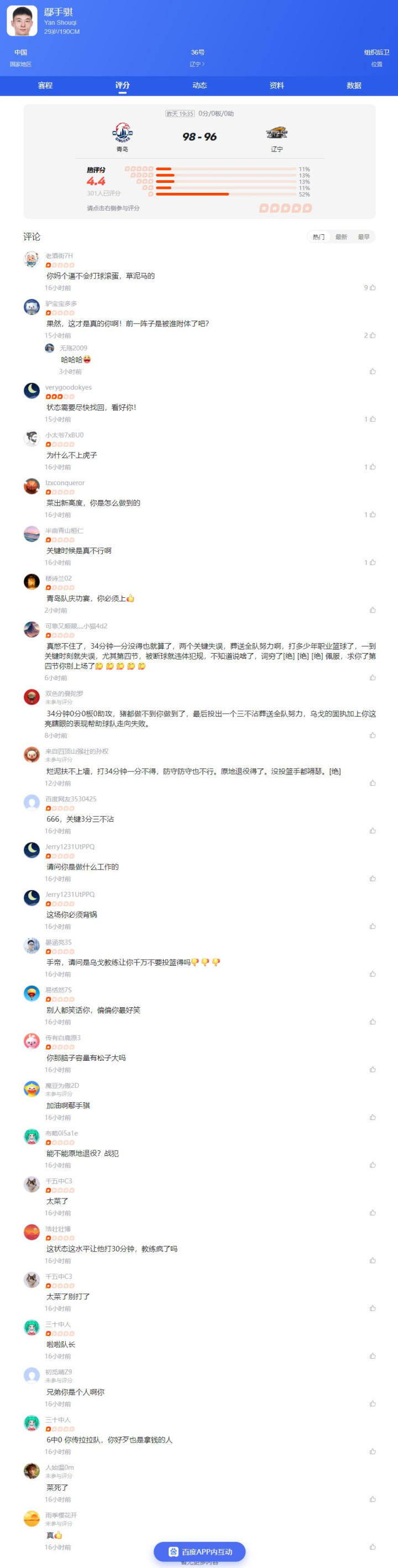Sort comments by 最新

point(341,237)
